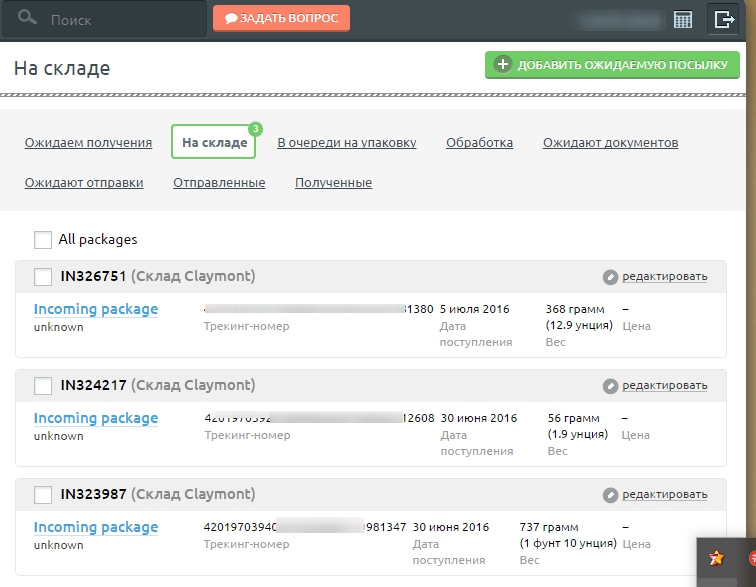756x587 pixels.
Task: Open Incoming package link under IN324217
Action: click(x=95, y=418)
